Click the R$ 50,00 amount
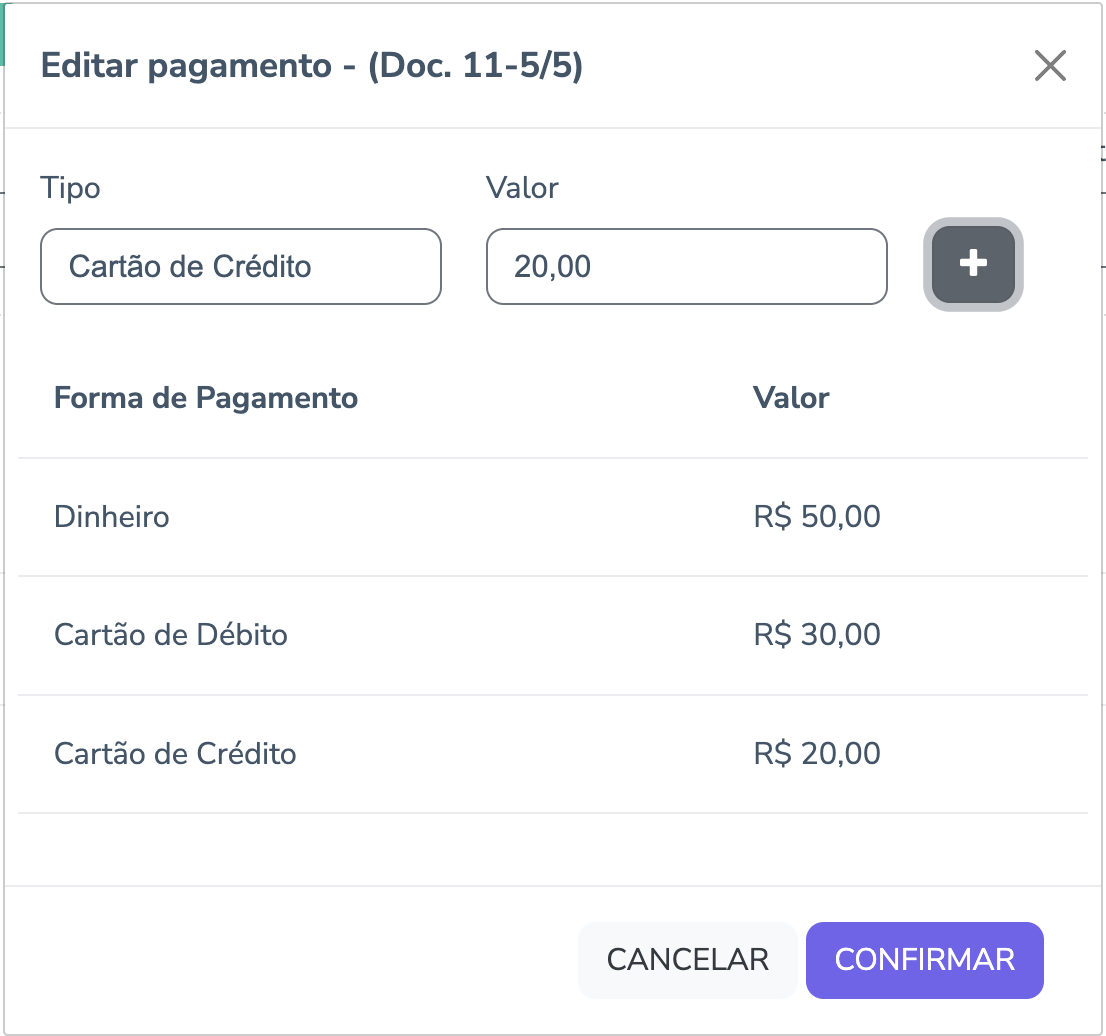 click(817, 517)
